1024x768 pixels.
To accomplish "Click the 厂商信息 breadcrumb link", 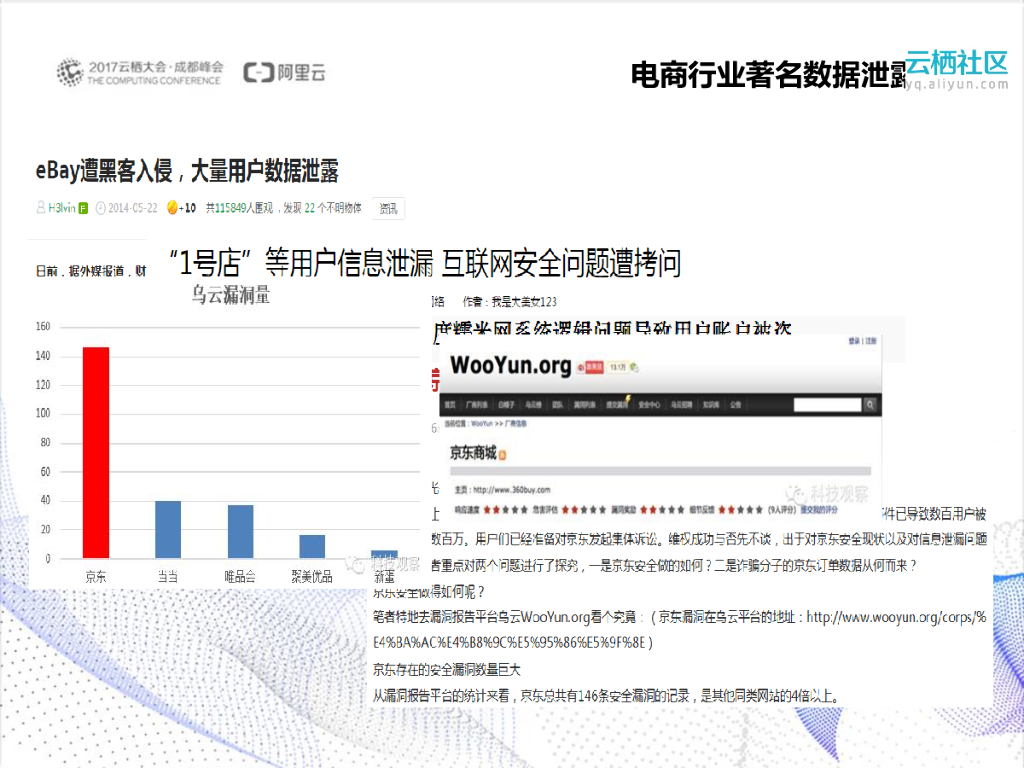I will 517,424.
